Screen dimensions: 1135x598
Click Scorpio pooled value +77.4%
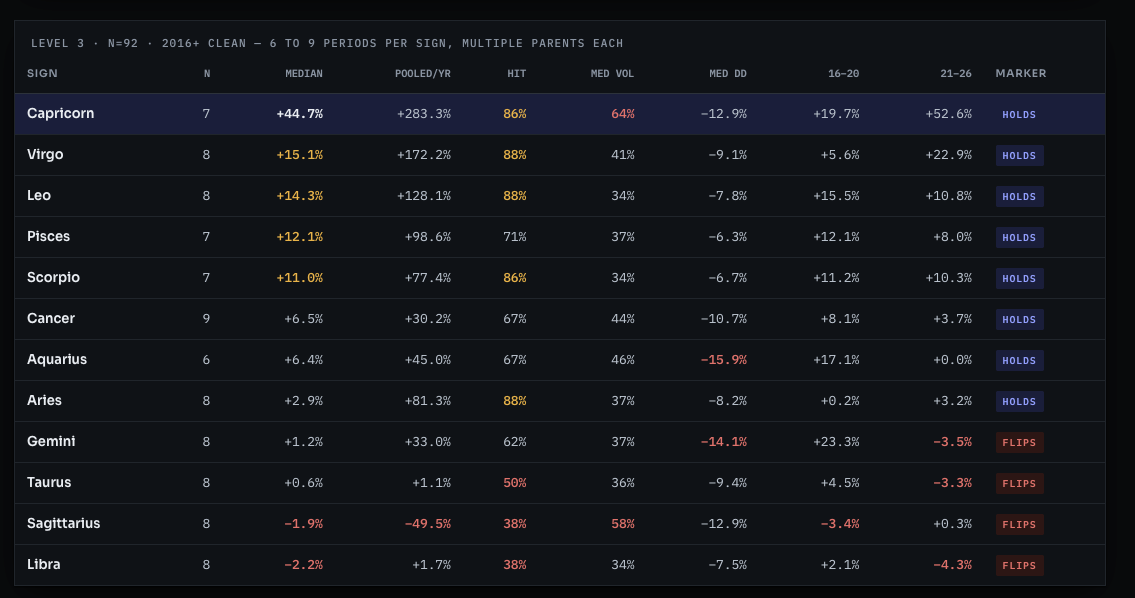427,278
